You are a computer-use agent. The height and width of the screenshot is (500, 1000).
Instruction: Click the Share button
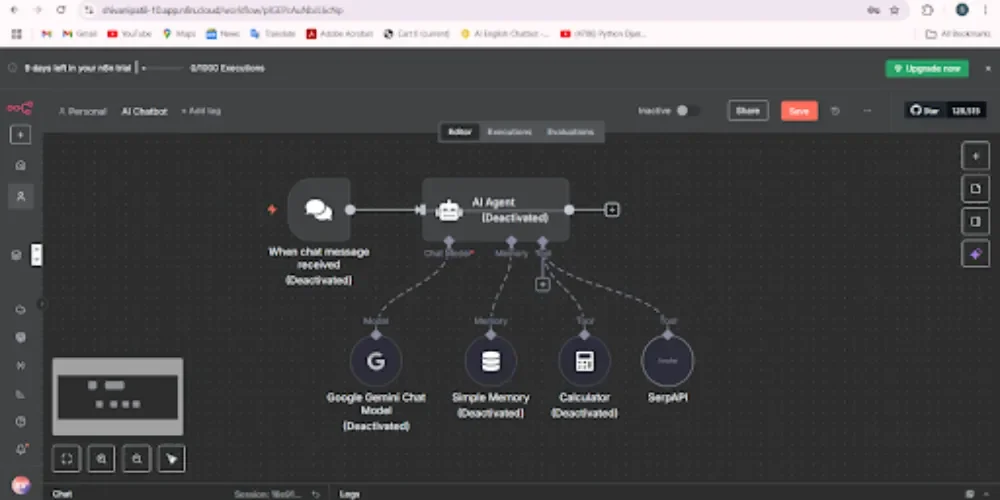pos(748,111)
